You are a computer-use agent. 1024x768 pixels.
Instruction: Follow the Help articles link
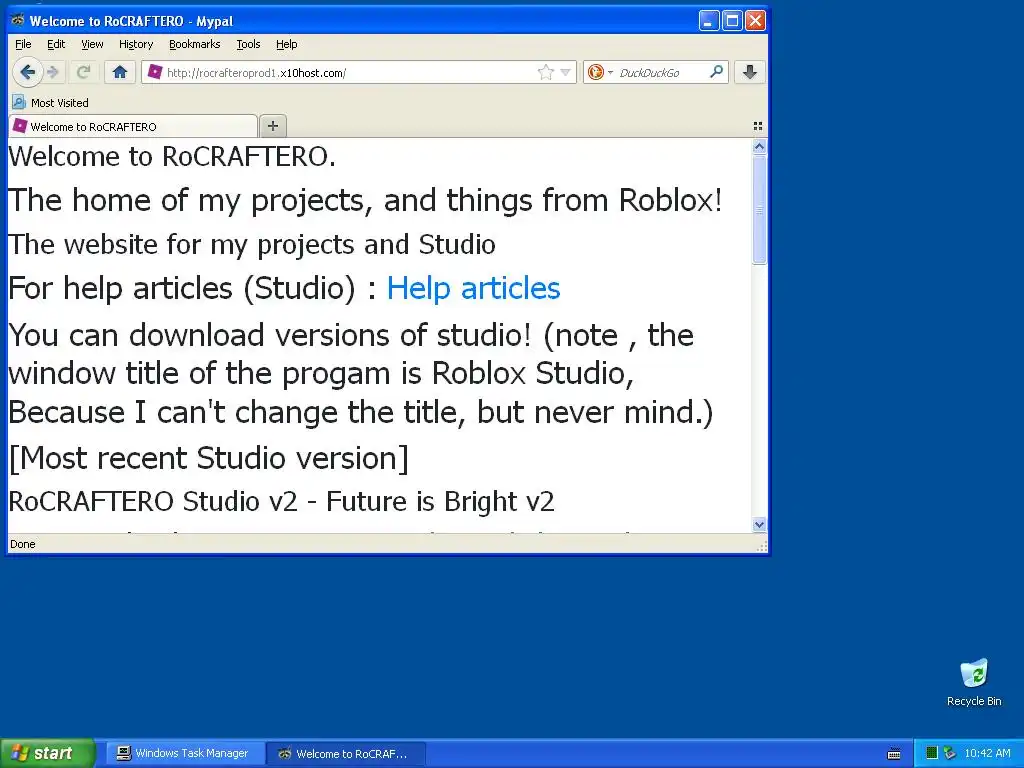click(x=473, y=288)
